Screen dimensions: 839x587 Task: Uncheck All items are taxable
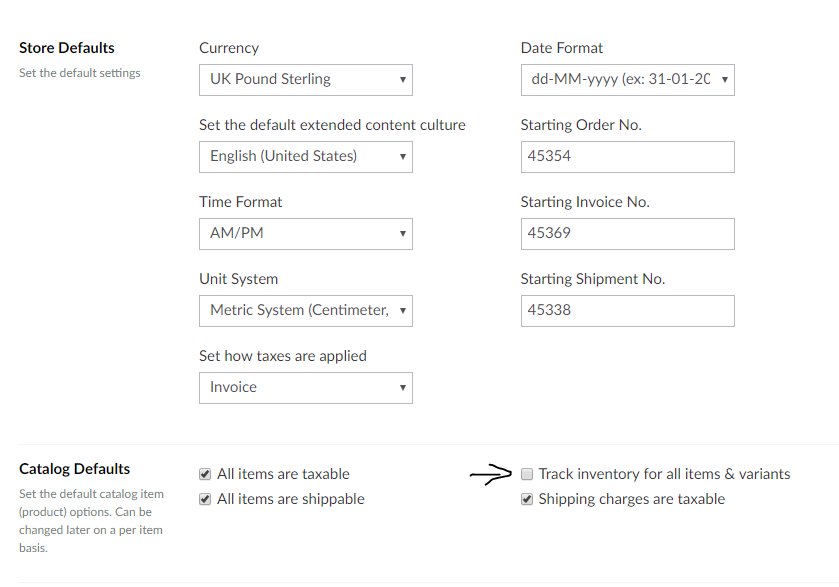205,474
